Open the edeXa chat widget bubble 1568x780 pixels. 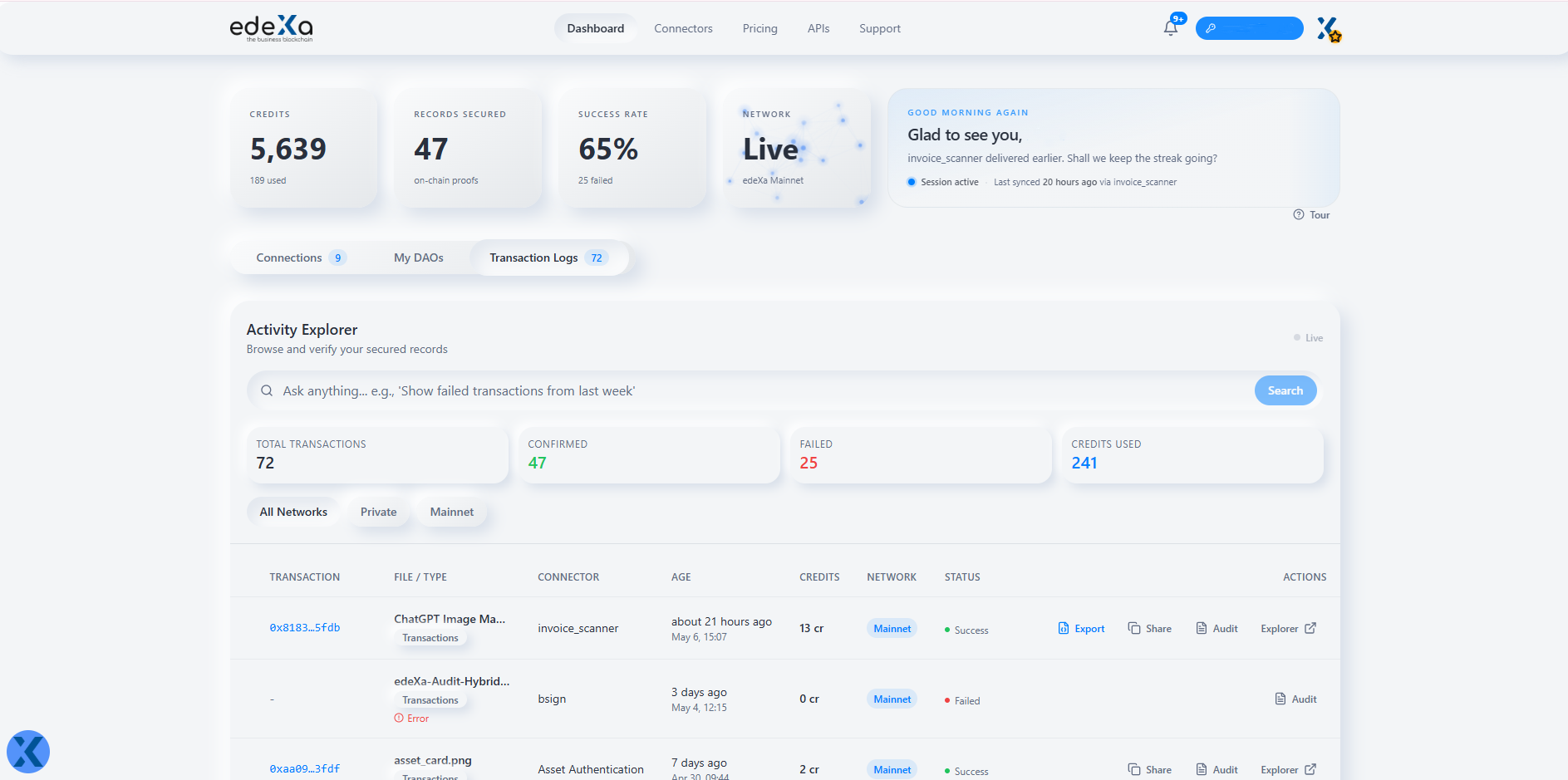tap(28, 752)
